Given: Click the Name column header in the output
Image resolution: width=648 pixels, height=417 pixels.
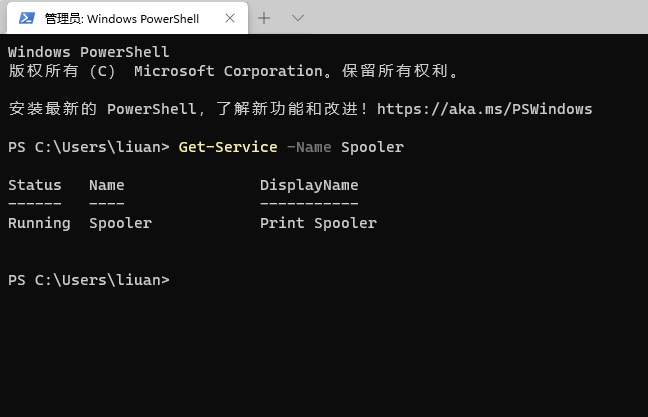Looking at the screenshot, I should pos(106,185).
